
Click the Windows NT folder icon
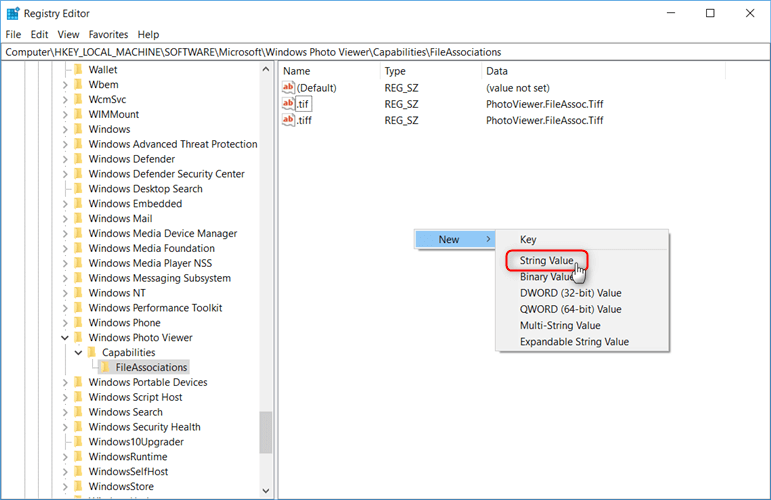coord(78,293)
